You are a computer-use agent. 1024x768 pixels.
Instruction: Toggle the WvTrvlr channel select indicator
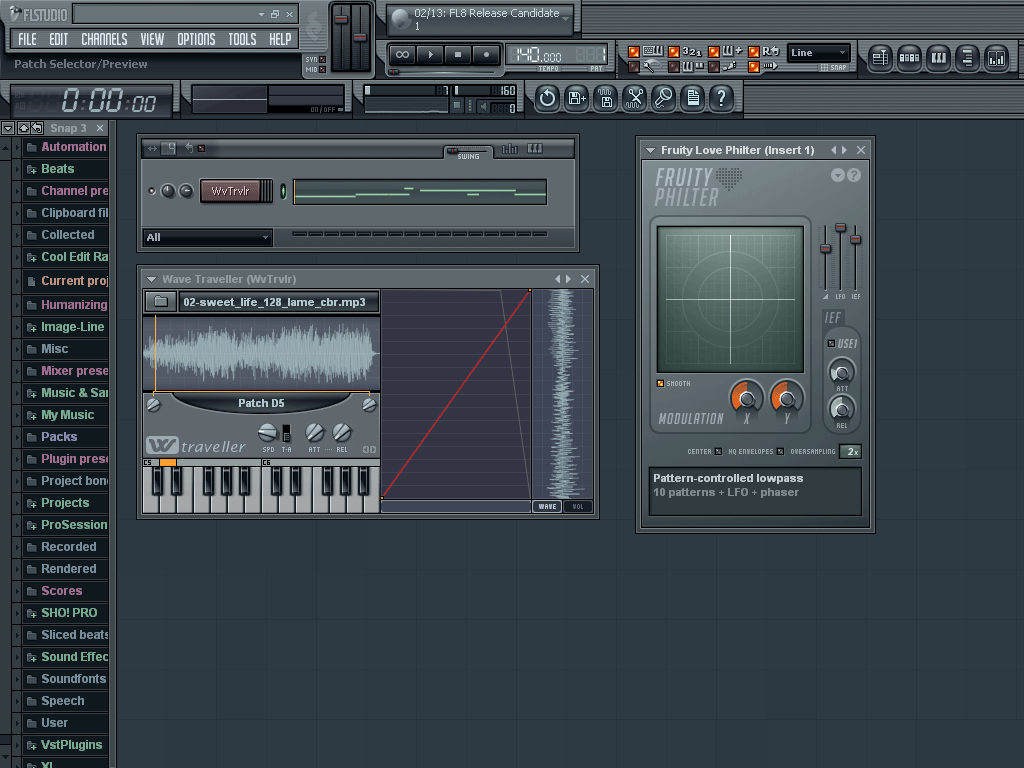pyautogui.click(x=283, y=191)
